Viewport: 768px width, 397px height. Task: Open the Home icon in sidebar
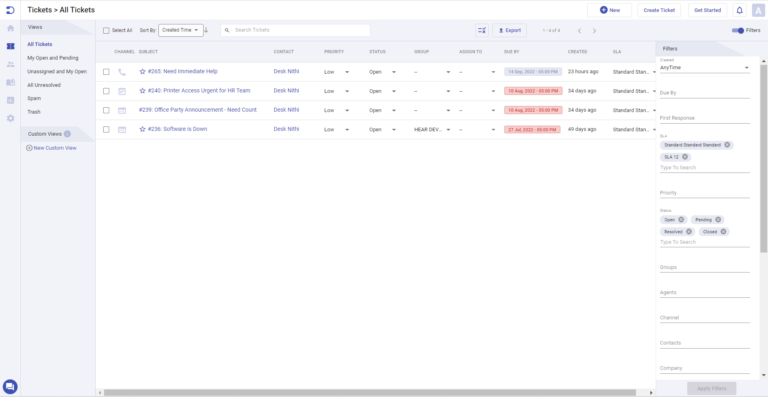point(10,28)
